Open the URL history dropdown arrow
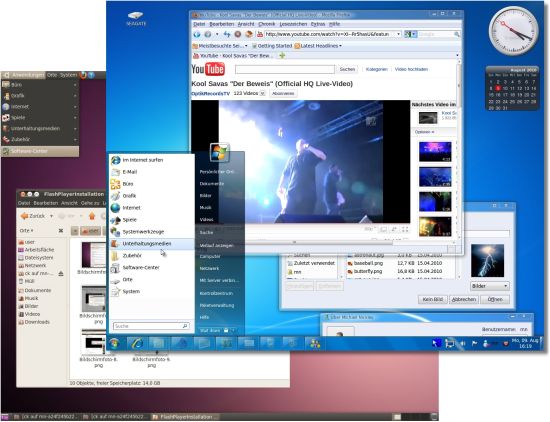The height and width of the screenshot is (422, 550). 398,34
